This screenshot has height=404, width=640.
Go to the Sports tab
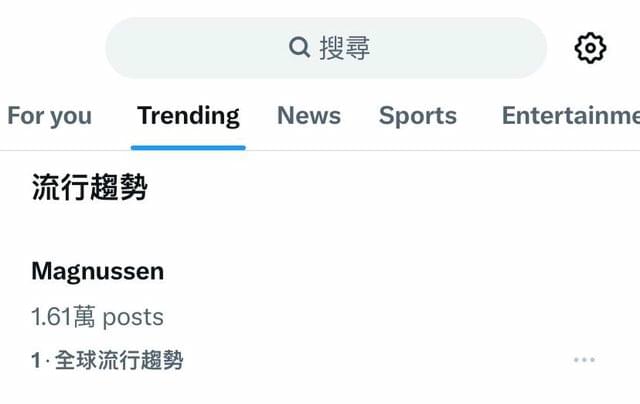[x=418, y=116]
